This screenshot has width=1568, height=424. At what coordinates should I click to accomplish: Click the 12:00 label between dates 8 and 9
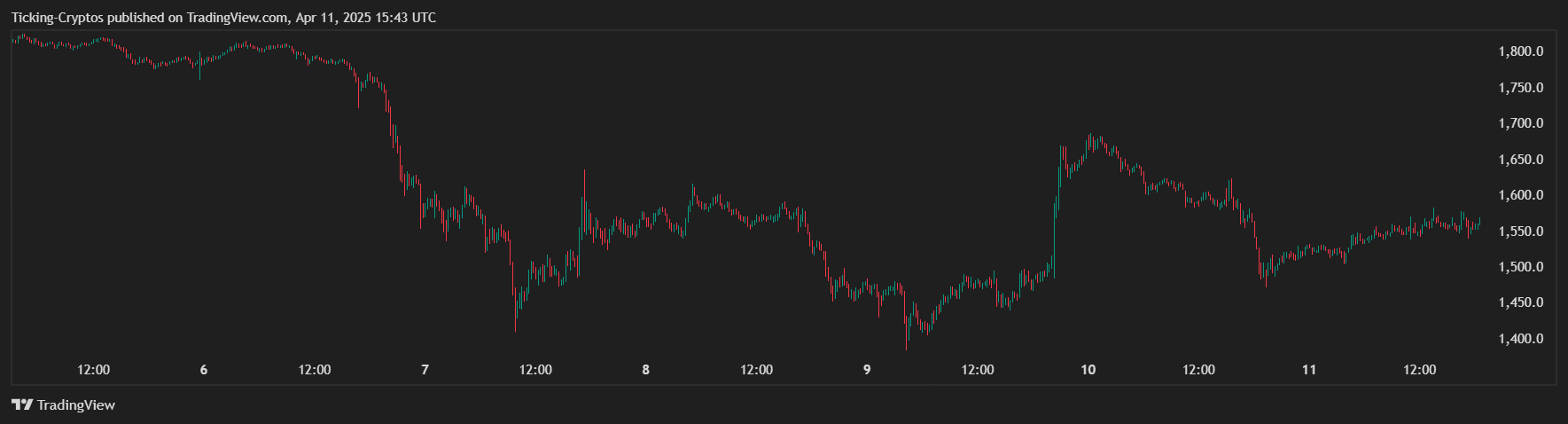(757, 370)
